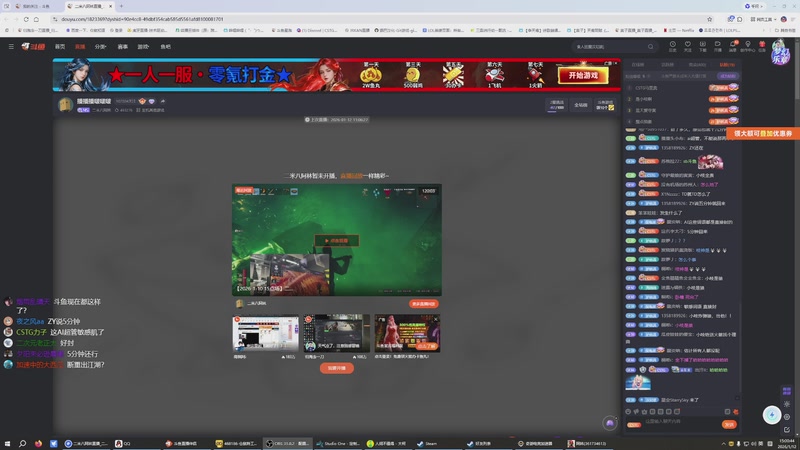This screenshot has width=800, height=450.
Task: Open the hamburger menu beside Douyu logo
Action: [11, 46]
